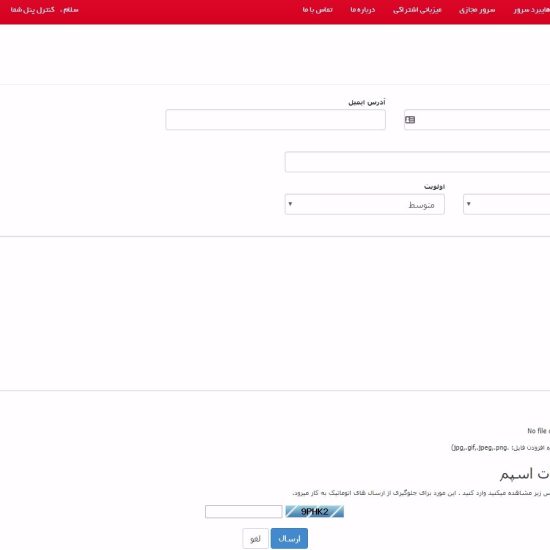
Task: Click in the large message text area
Action: tap(275, 313)
